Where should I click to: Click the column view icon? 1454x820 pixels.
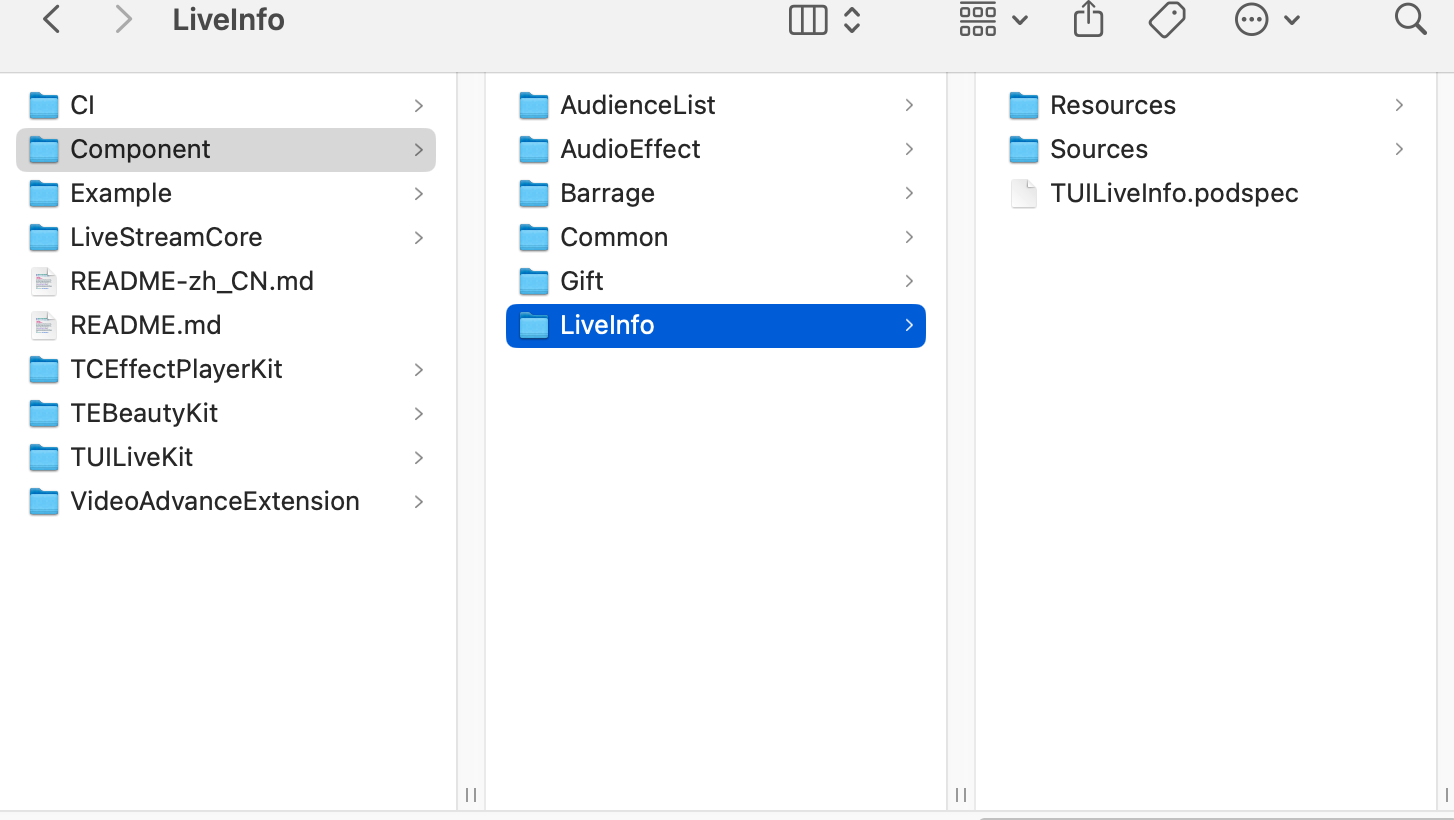click(x=808, y=20)
